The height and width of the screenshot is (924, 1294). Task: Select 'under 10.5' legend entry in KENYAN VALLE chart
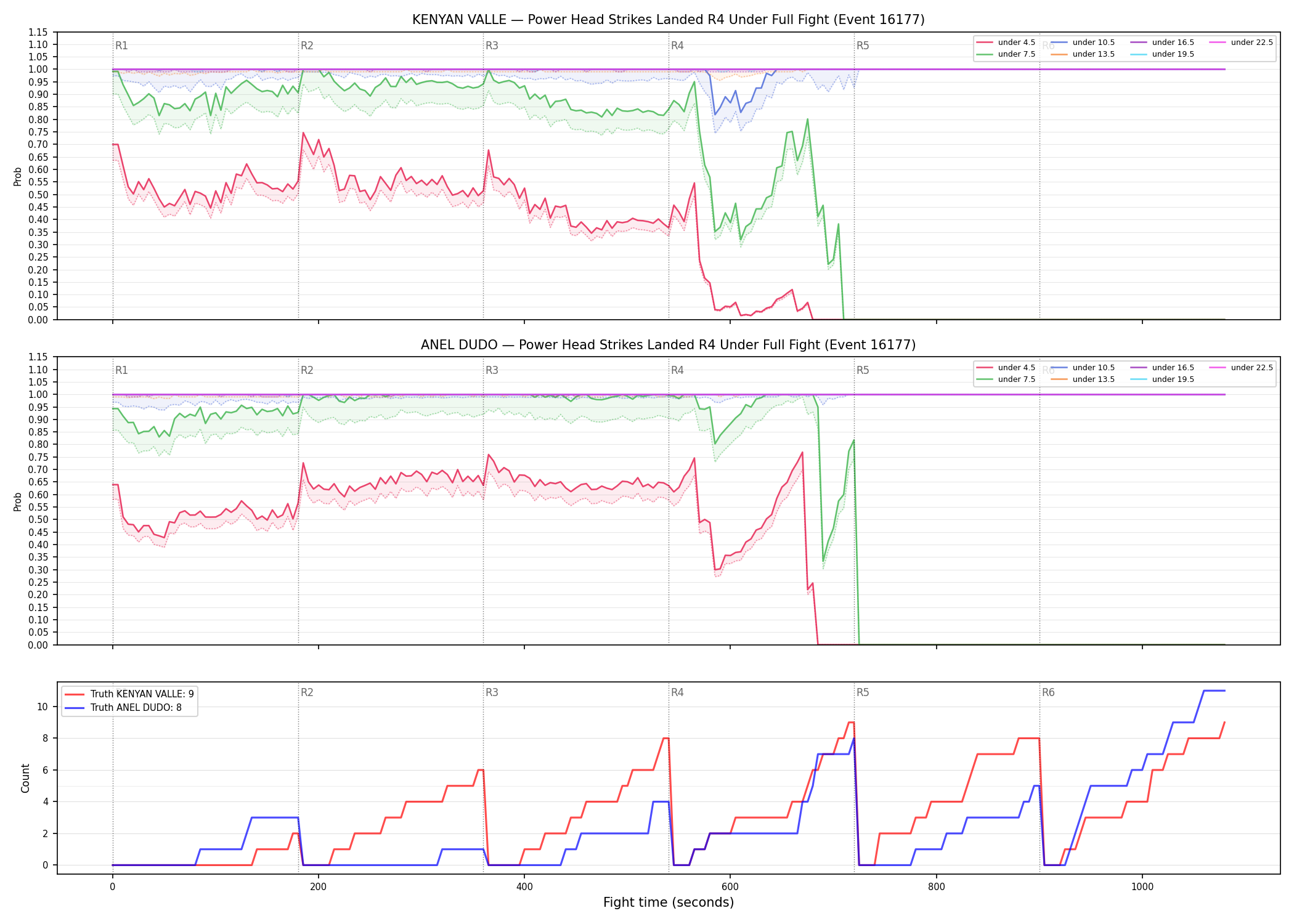click(1083, 43)
